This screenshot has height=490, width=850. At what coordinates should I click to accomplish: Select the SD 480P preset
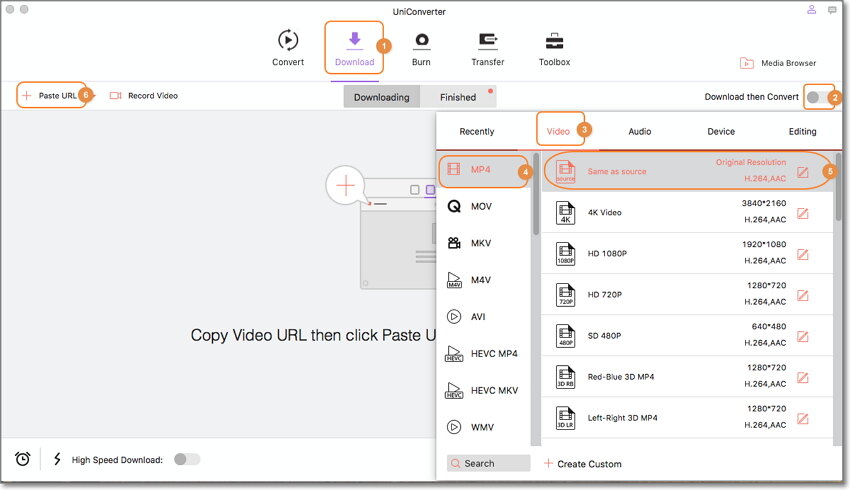point(687,336)
